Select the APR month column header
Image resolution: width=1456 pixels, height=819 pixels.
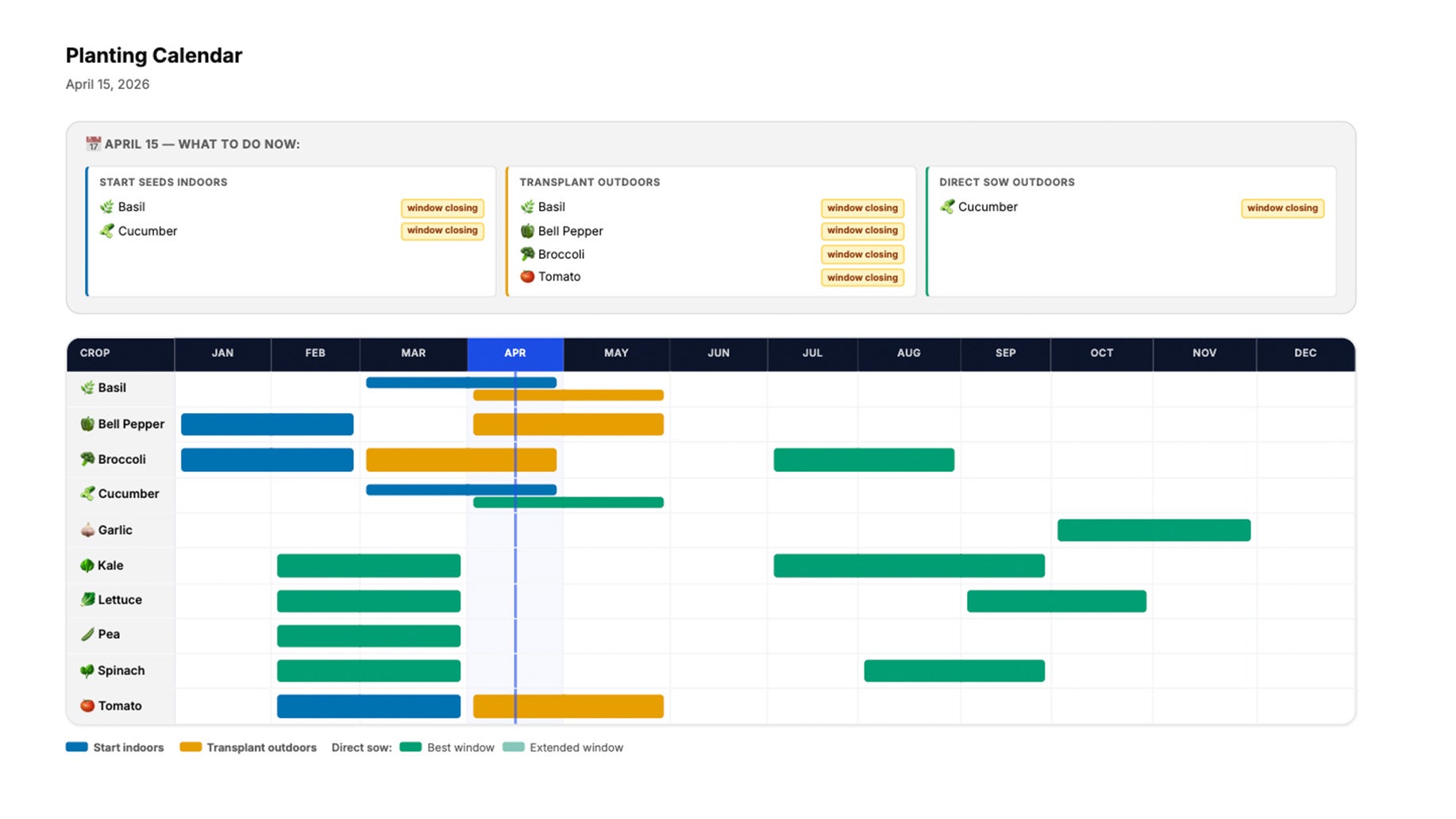coord(515,353)
